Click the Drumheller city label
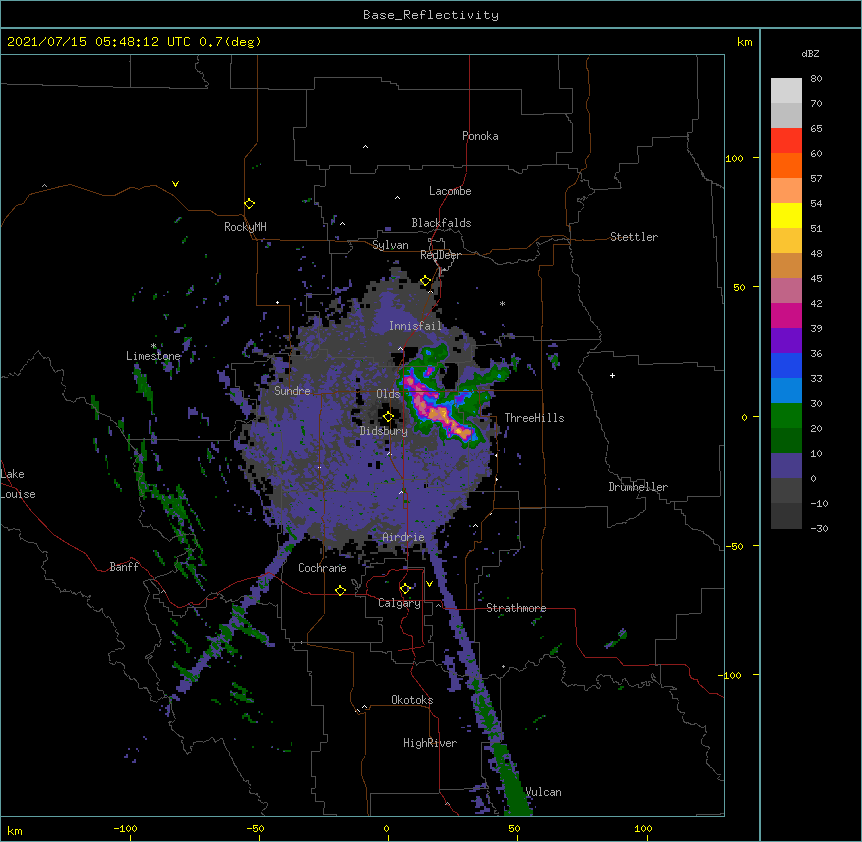 [x=638, y=487]
